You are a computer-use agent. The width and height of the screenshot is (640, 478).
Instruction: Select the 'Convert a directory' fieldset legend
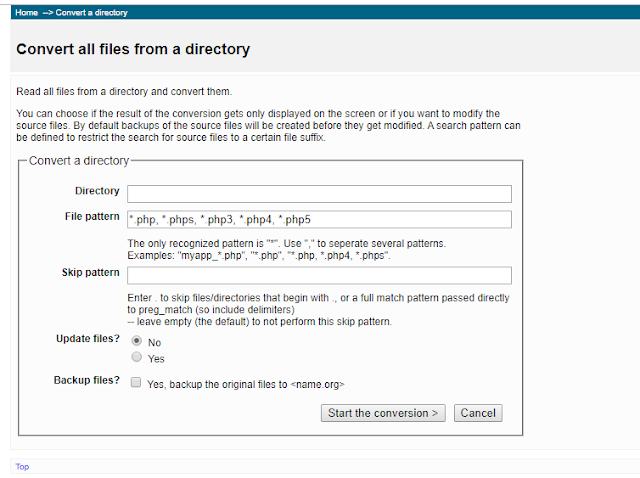pos(79,161)
